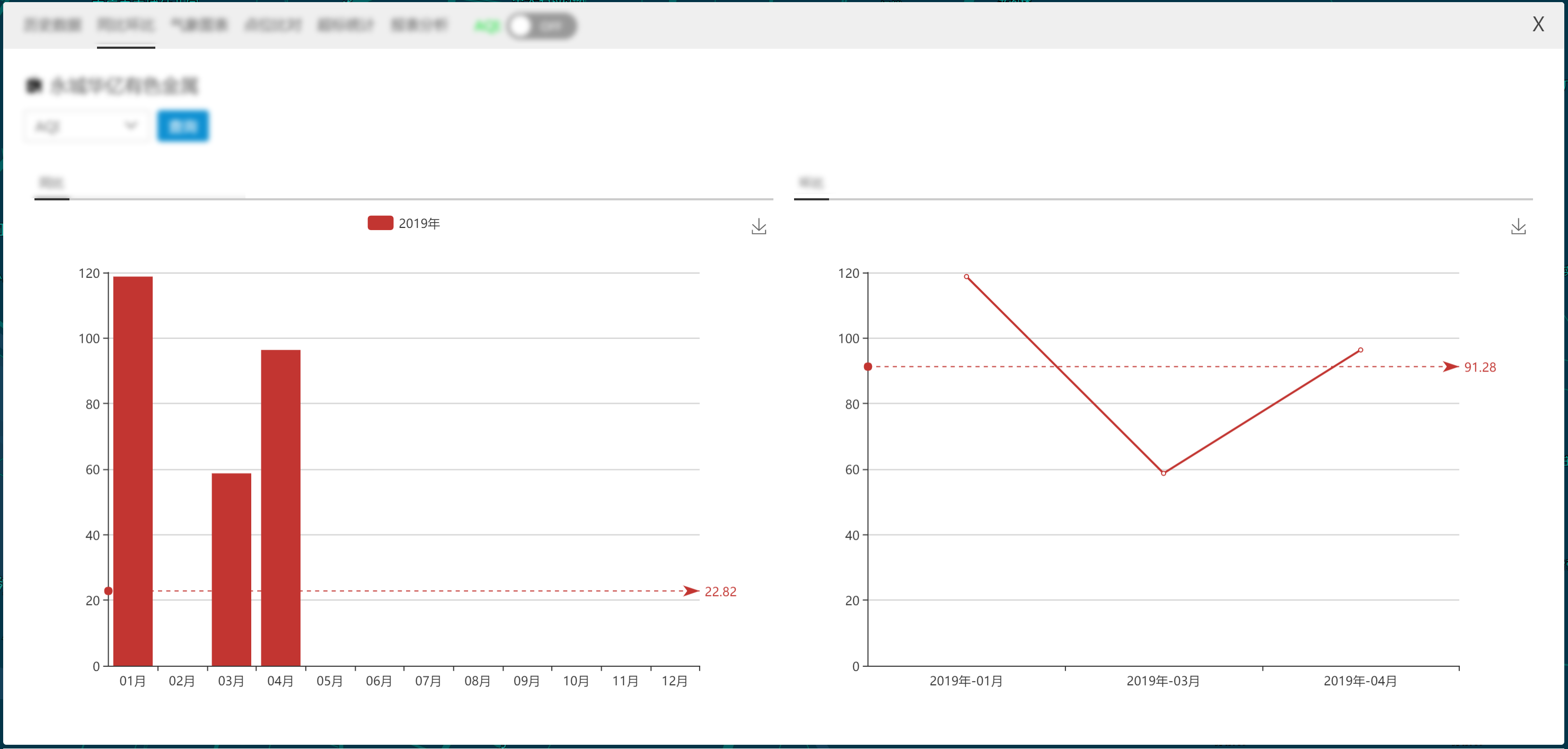Click the 04月 bar in the chart
This screenshot has height=749, width=1568.
coord(280,508)
